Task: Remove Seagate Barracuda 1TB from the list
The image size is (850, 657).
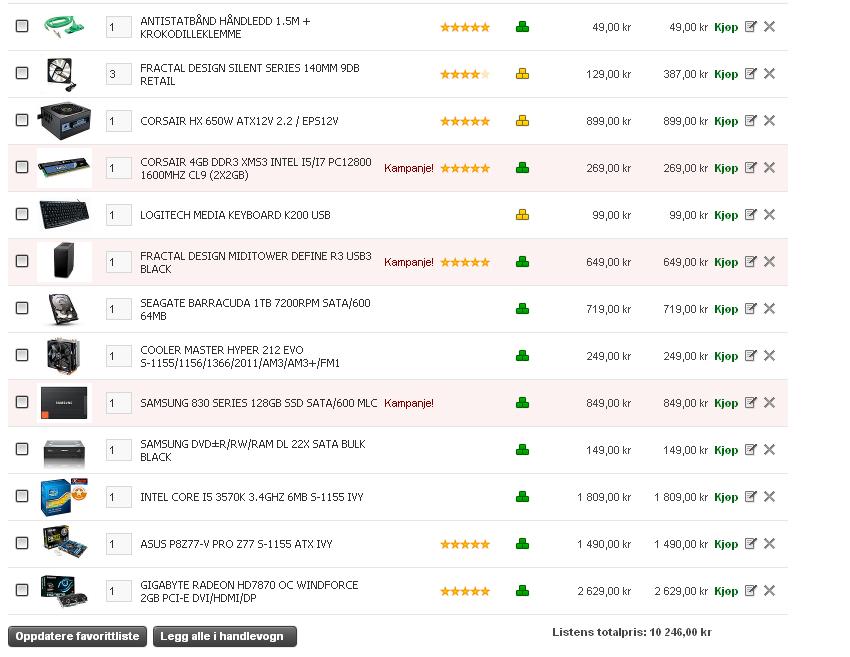Action: (769, 308)
